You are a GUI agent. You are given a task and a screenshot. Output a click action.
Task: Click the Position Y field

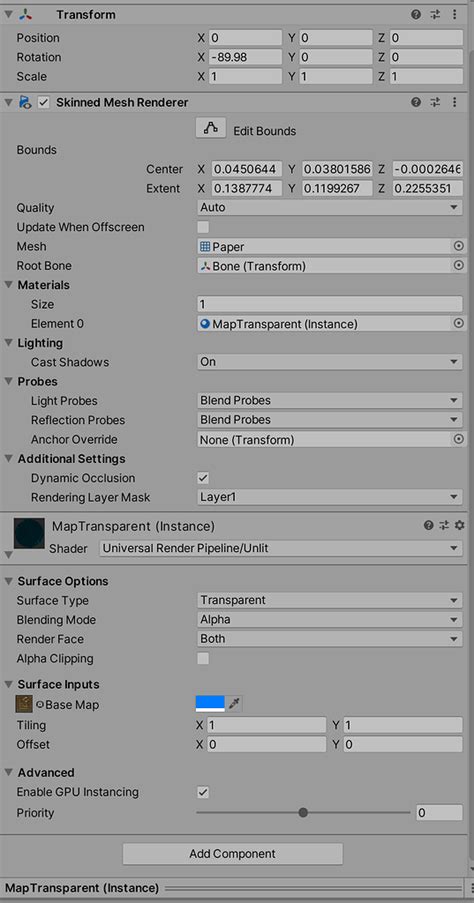coord(335,38)
